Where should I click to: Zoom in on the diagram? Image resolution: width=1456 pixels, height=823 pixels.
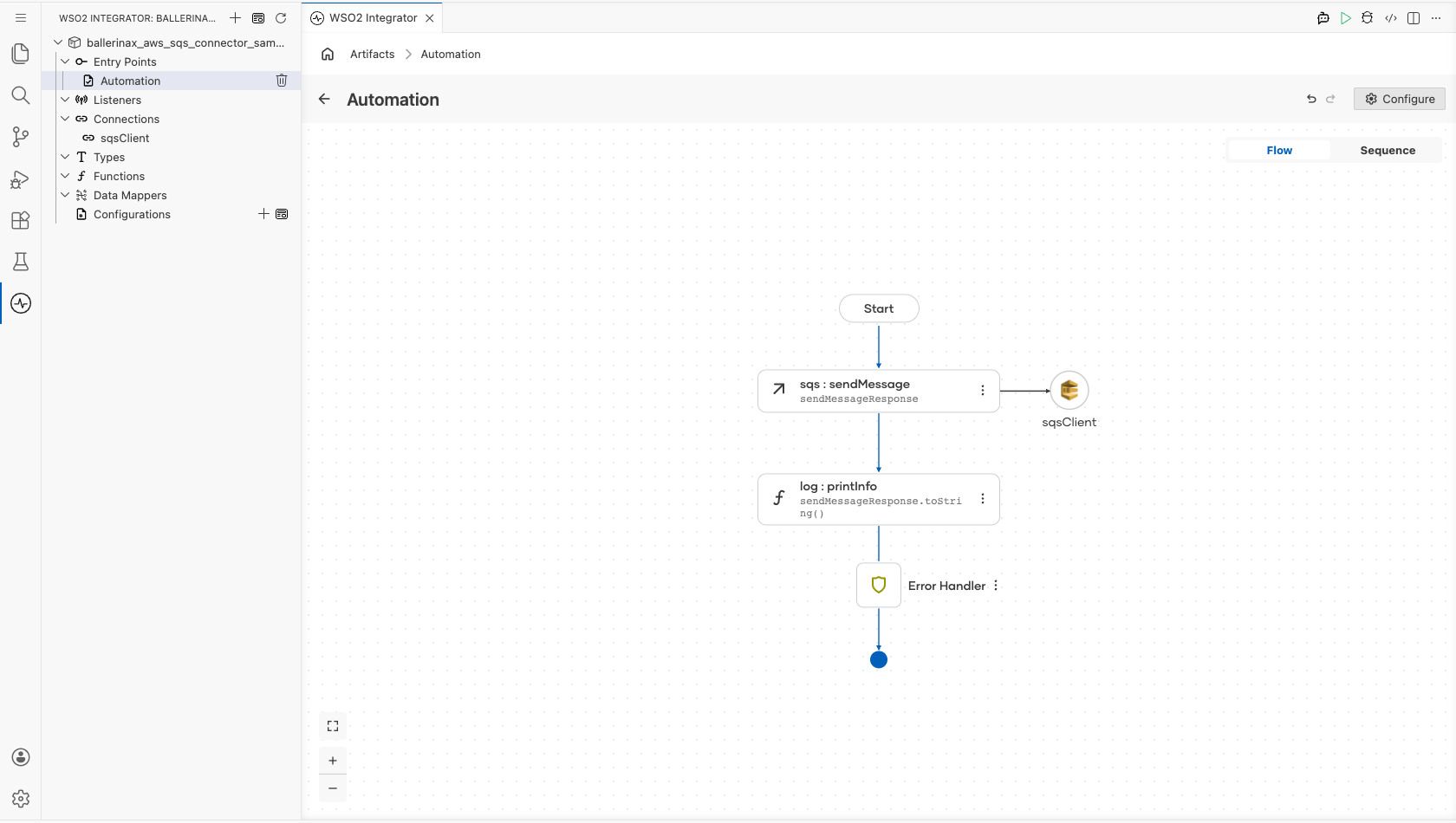[333, 761]
